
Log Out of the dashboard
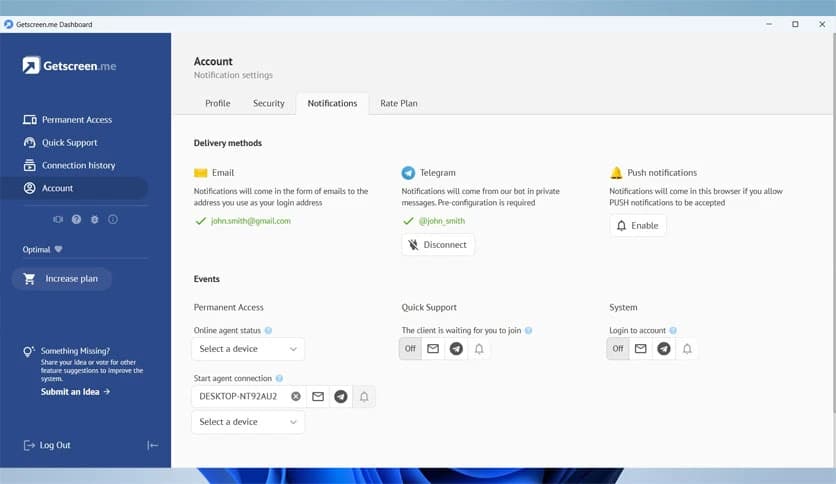[47, 445]
